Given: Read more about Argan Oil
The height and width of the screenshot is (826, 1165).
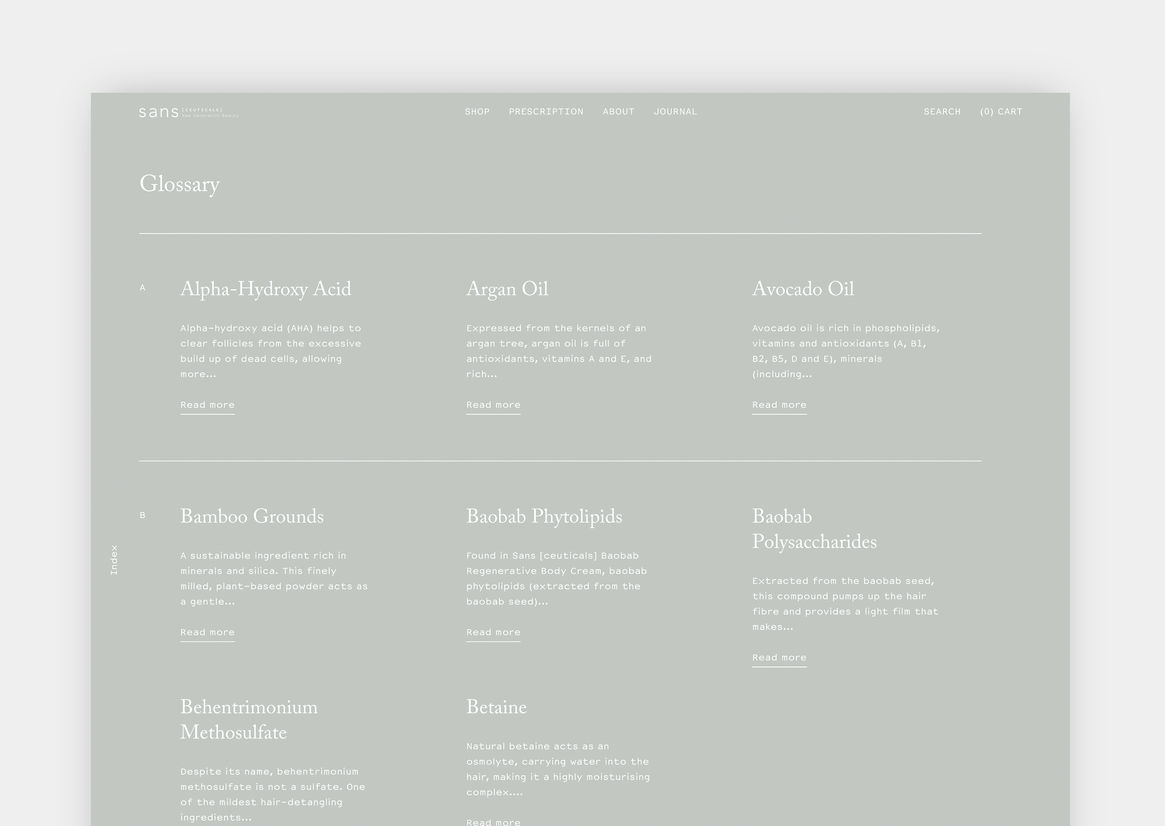Looking at the screenshot, I should coord(493,405).
